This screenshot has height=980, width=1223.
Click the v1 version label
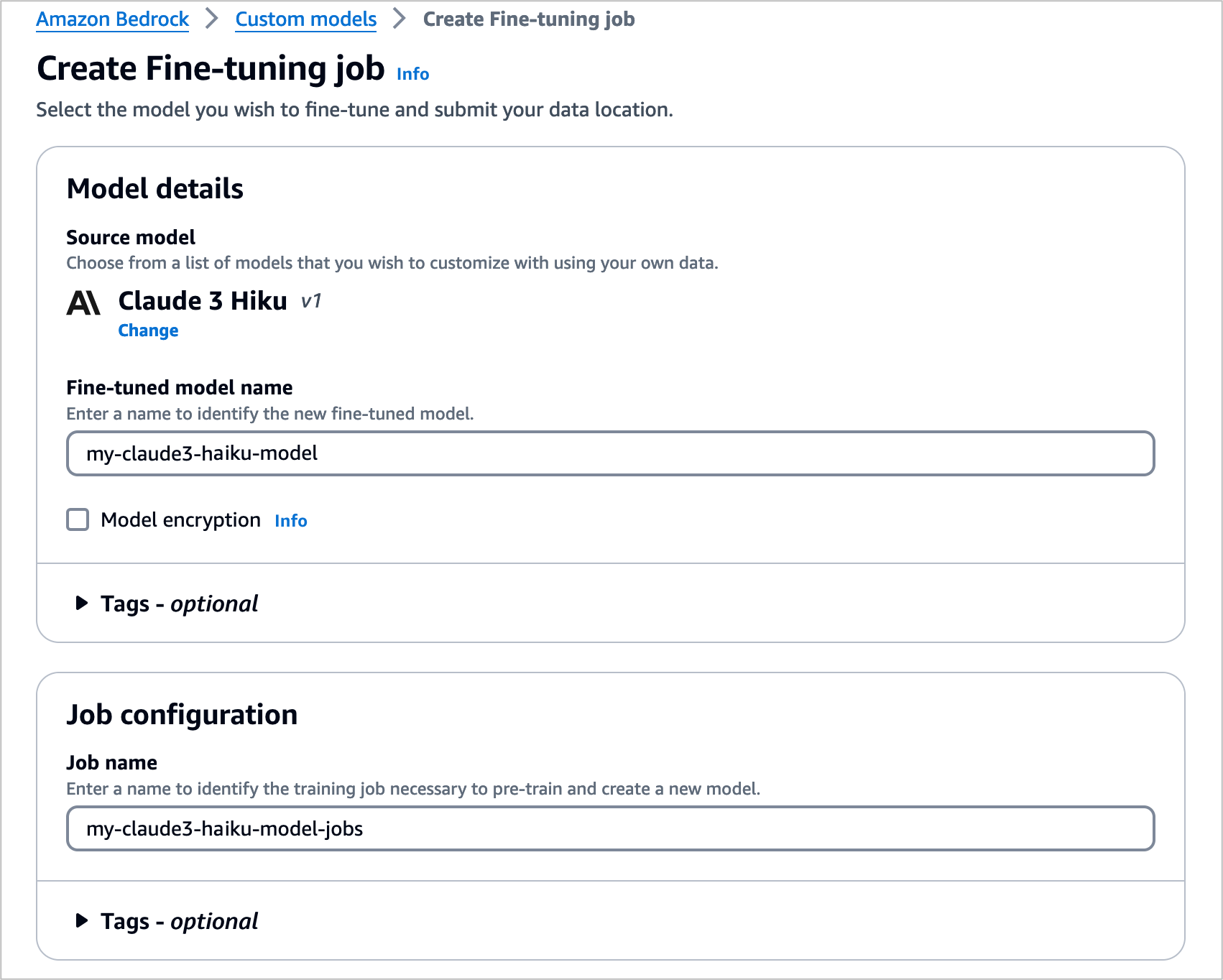click(311, 301)
